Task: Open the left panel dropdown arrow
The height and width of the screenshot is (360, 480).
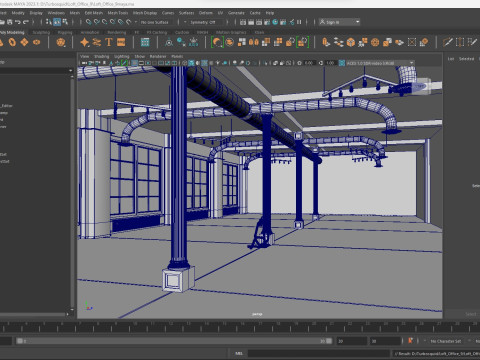Action: coord(70,70)
